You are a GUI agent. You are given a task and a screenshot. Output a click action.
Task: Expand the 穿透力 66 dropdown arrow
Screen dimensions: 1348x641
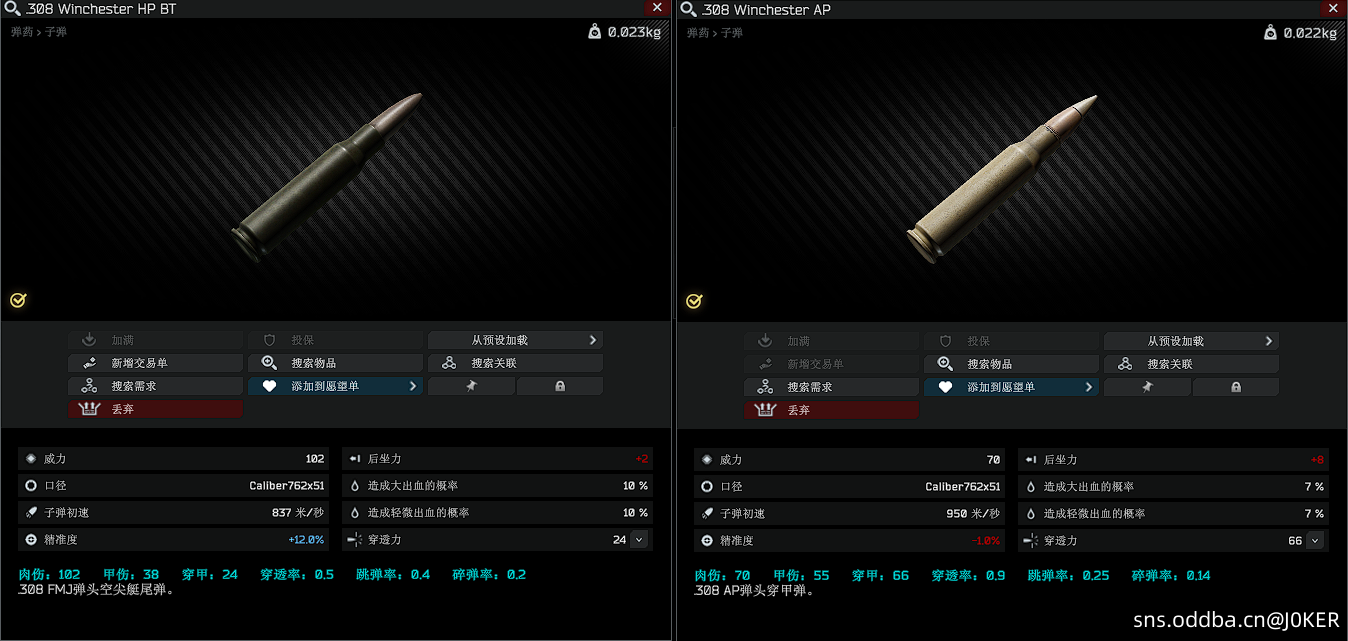[1315, 540]
